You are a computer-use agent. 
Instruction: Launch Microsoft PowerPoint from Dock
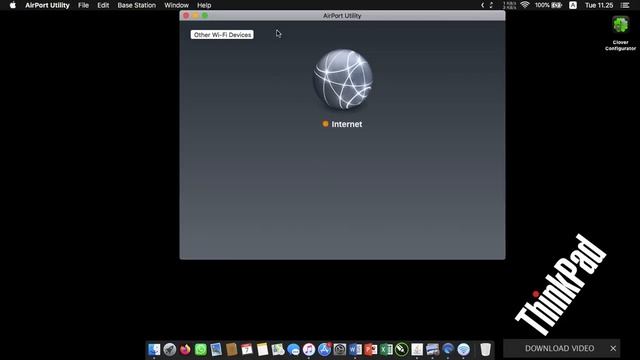coord(371,349)
